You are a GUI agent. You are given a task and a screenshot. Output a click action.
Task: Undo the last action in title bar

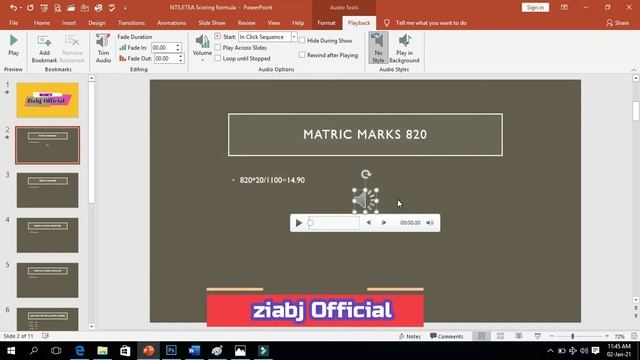(13, 7)
